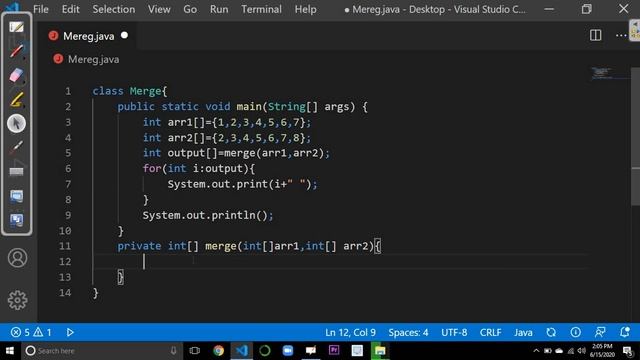
Task: Select the pink eraser annotation tool
Action: 16,75
